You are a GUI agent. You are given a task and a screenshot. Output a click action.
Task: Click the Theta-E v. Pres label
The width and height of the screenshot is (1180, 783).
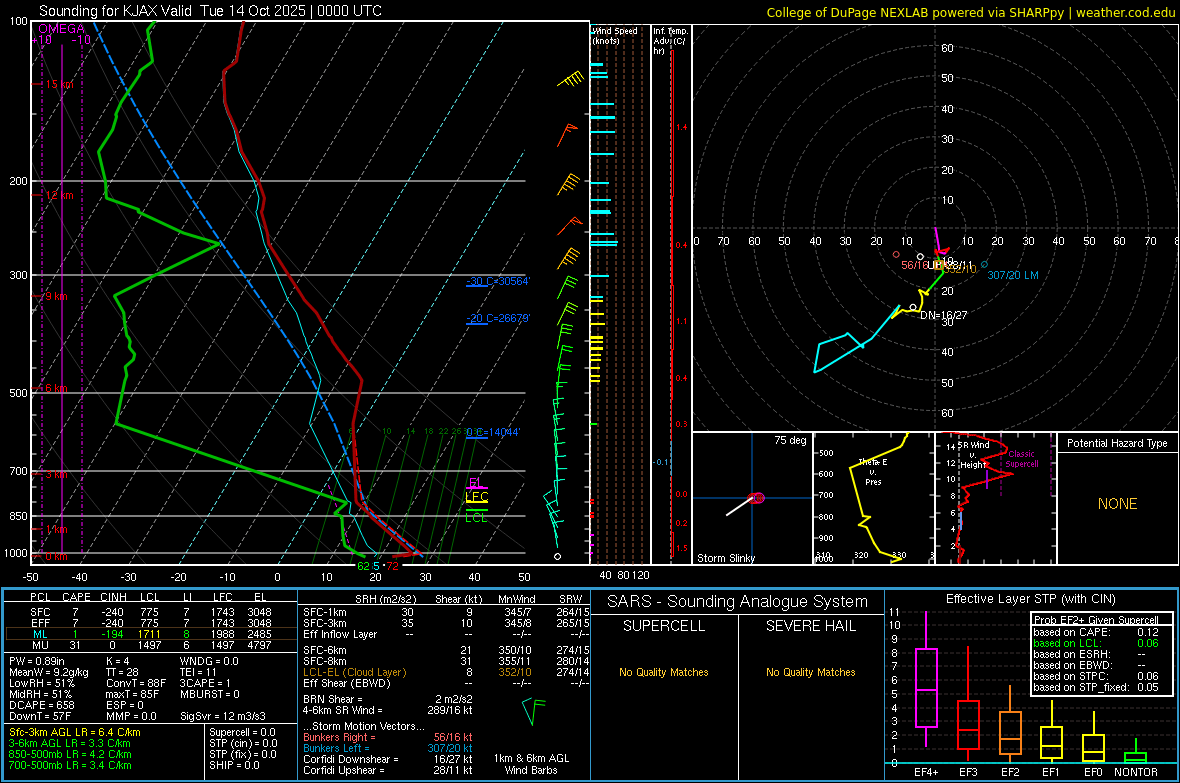873,472
